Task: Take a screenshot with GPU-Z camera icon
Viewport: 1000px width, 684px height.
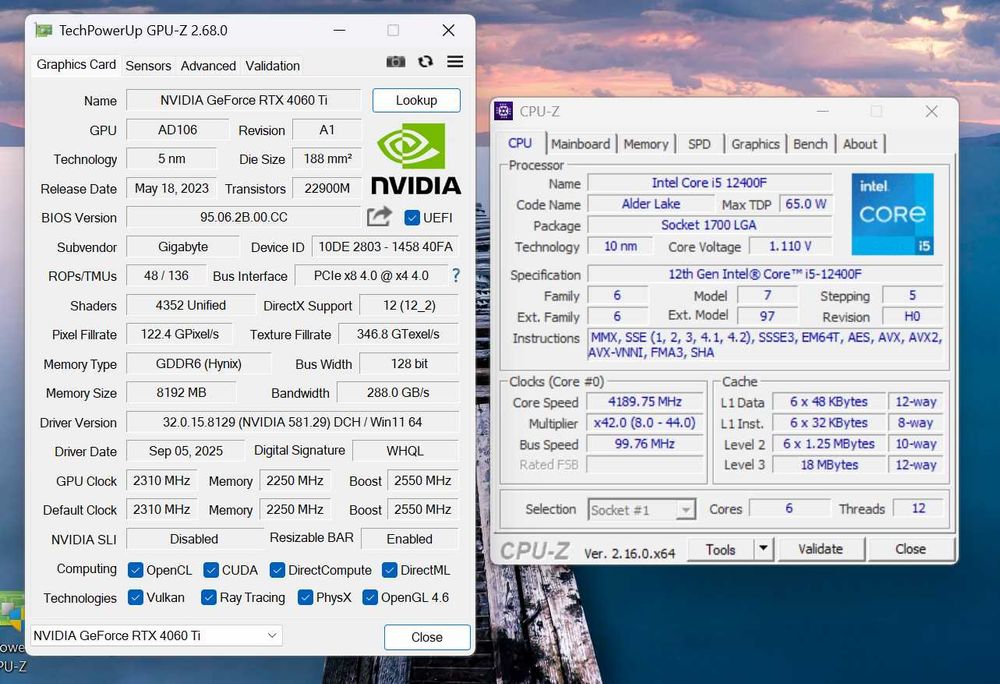Action: pos(395,62)
